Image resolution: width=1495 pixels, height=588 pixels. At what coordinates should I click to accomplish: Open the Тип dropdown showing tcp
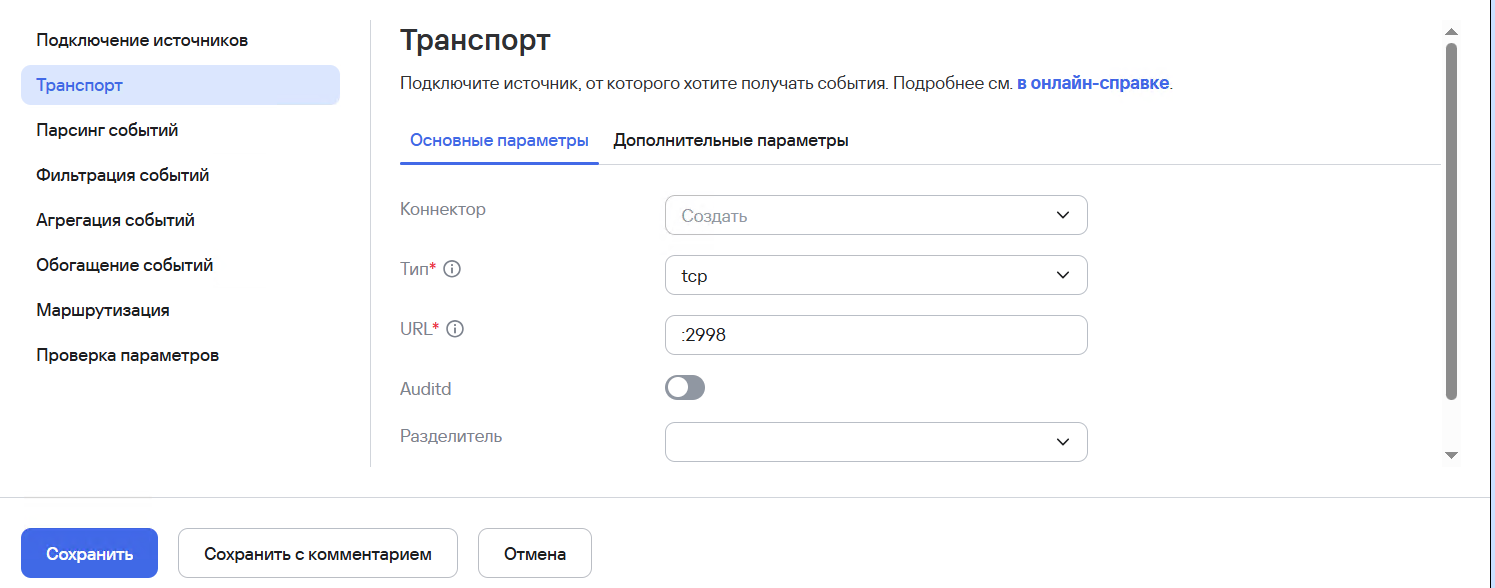876,275
